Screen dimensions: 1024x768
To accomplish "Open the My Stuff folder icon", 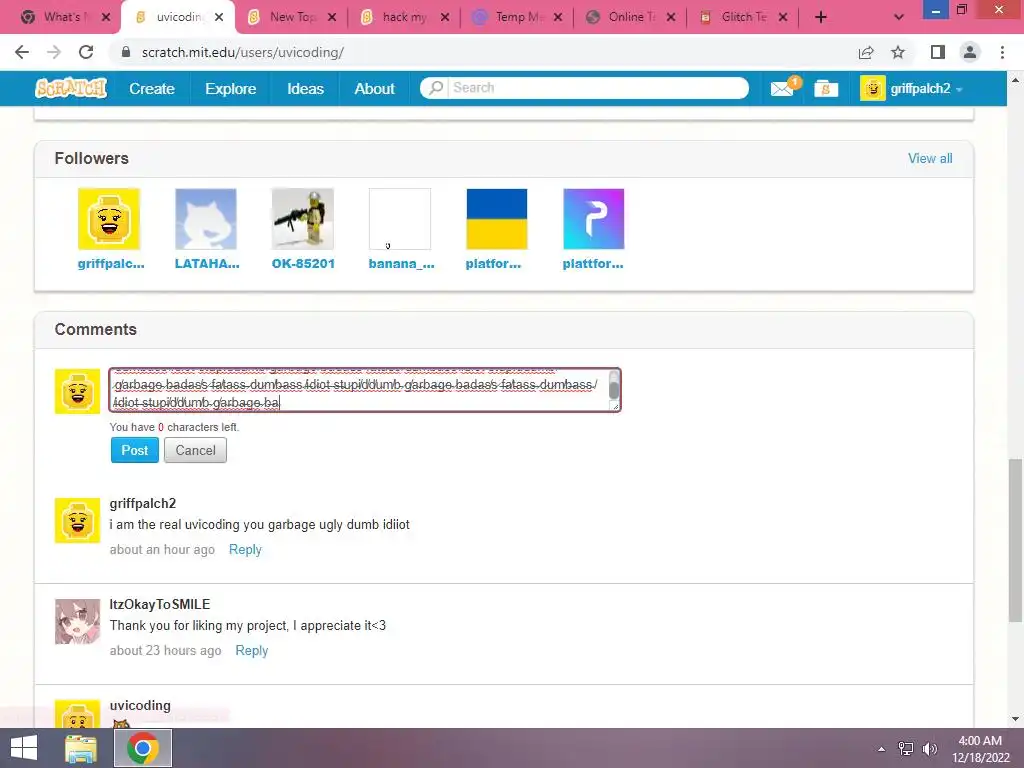I will pyautogui.click(x=825, y=89).
